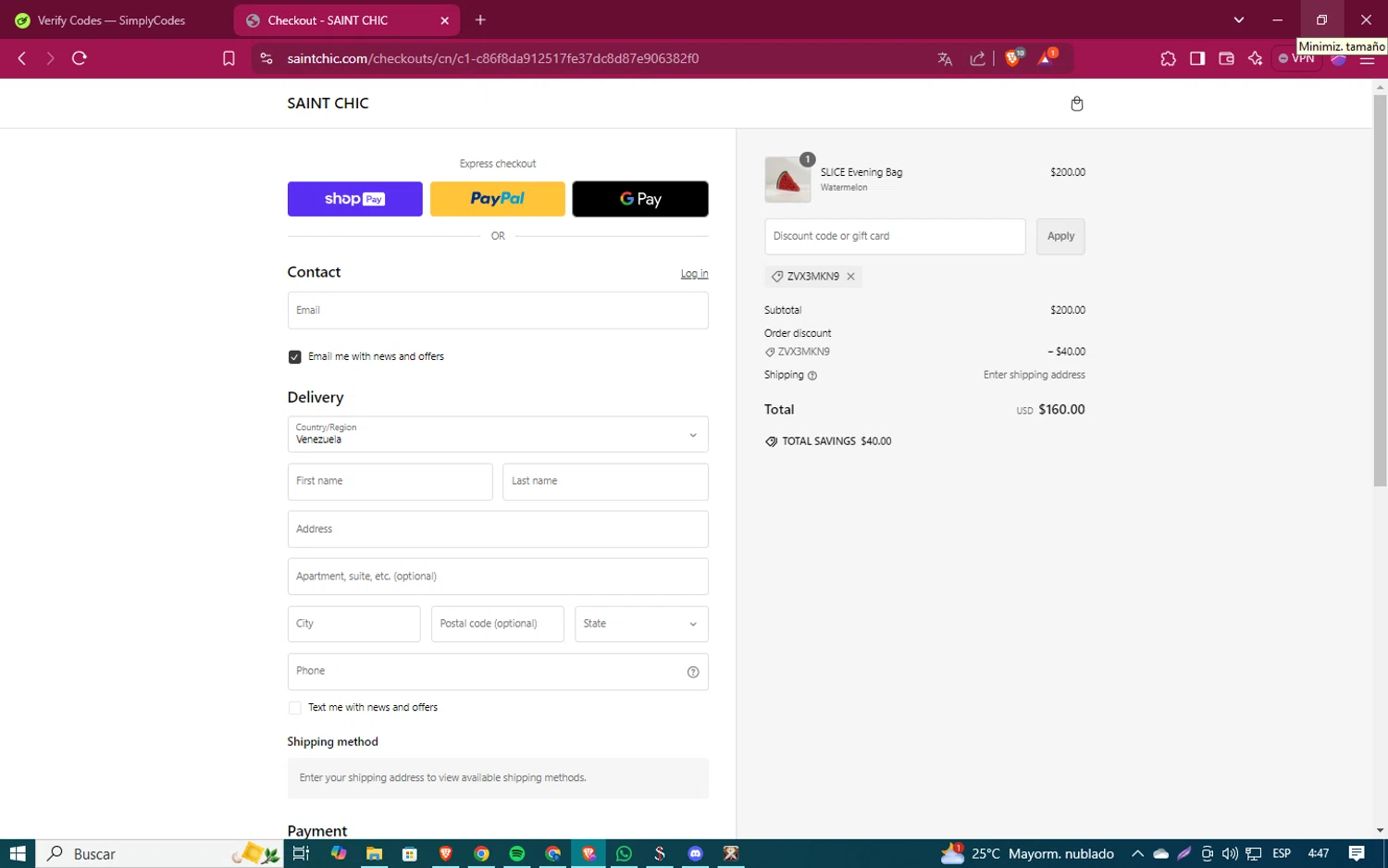
Task: Click the Windows taskbar search box
Action: point(157,854)
